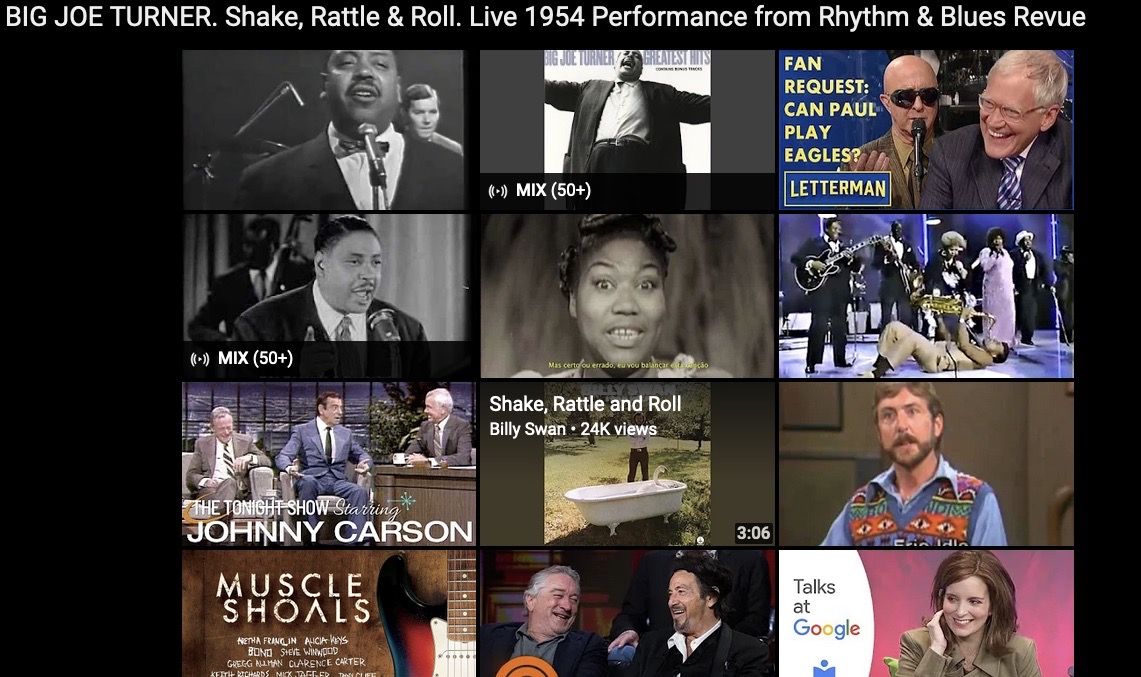Screen dimensions: 1141x677
Task: Click the Google logo text on Talks thumbnail
Action: (x=827, y=628)
